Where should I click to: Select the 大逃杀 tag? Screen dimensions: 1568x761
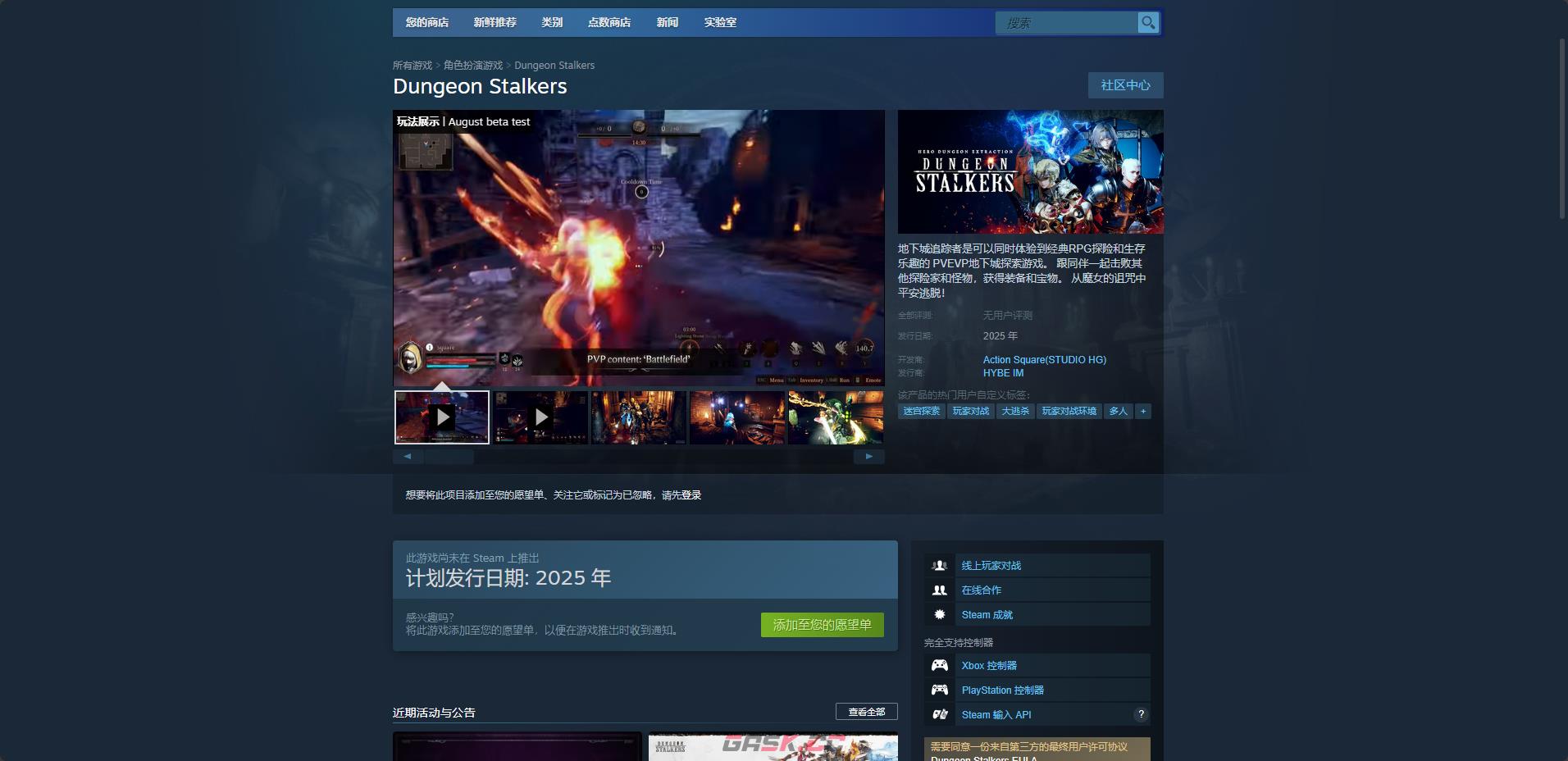(x=1015, y=412)
